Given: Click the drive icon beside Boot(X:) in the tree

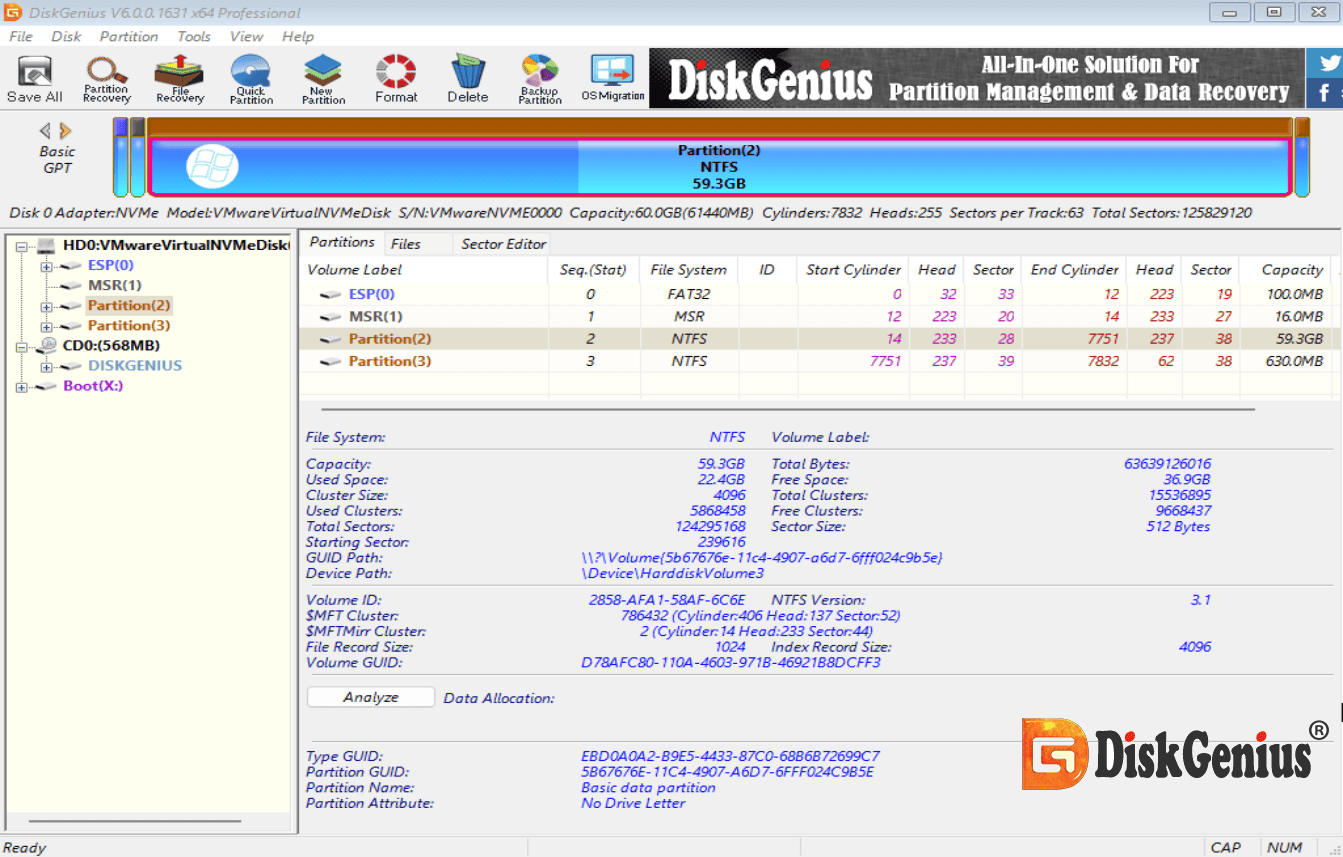Looking at the screenshot, I should coord(46,386).
